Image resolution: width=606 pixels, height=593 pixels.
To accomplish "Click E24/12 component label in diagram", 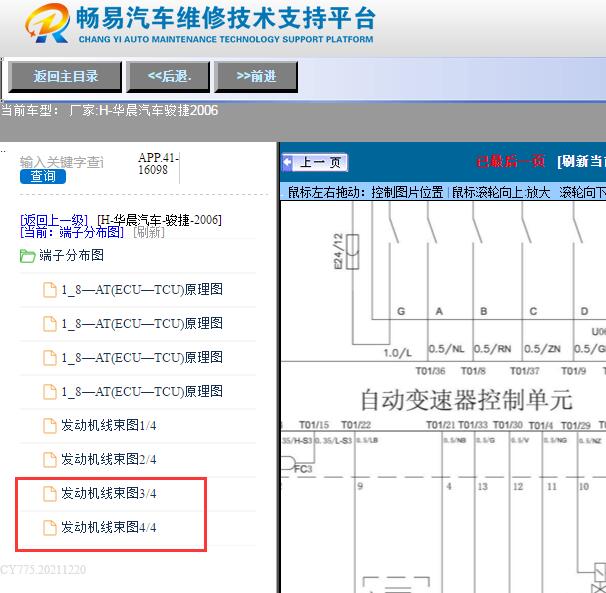I will pos(338,251).
